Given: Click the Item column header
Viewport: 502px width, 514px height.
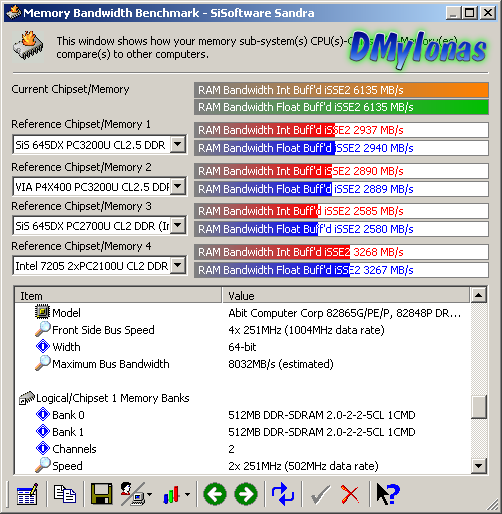Looking at the screenshot, I should click(118, 295).
